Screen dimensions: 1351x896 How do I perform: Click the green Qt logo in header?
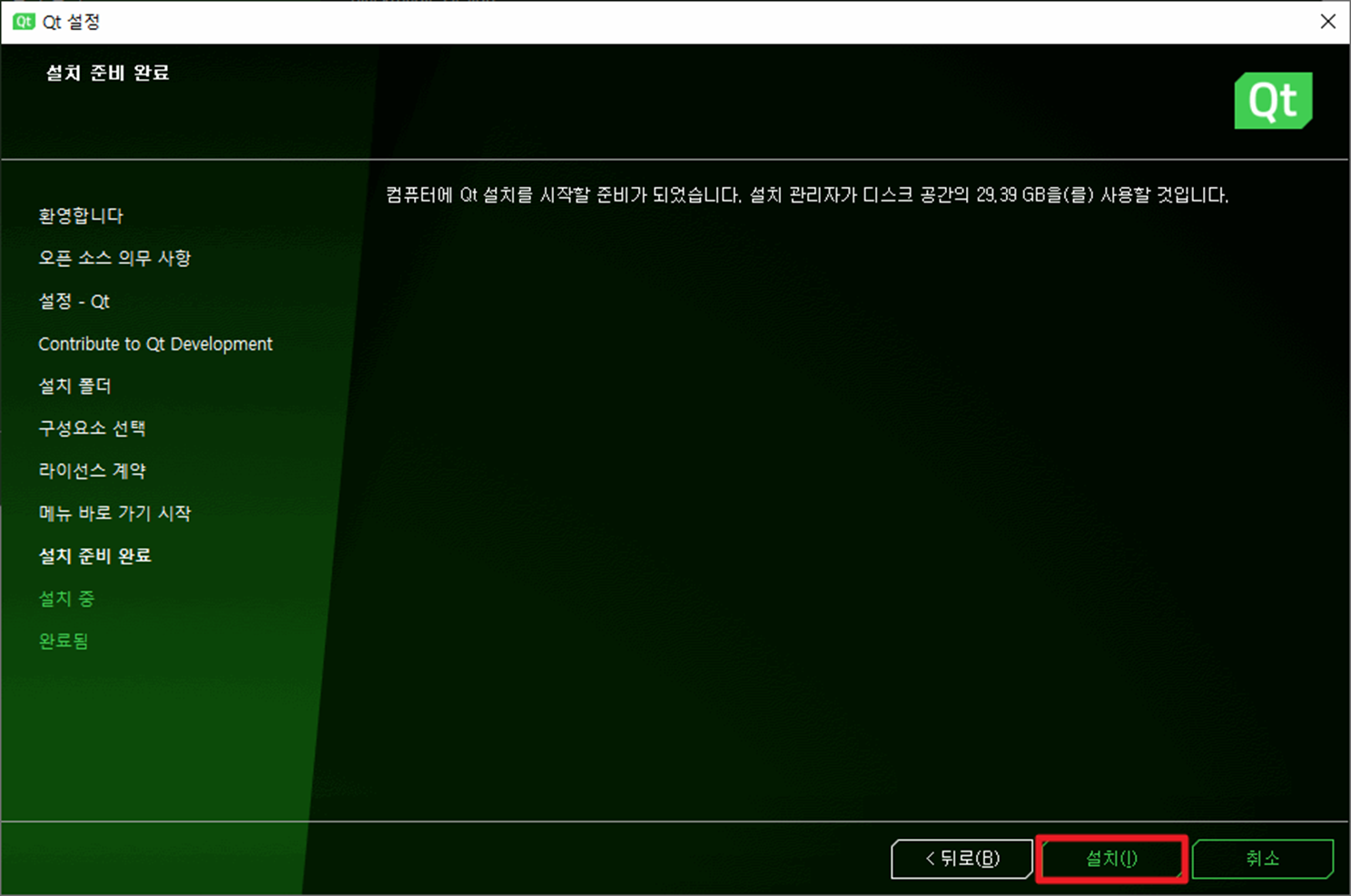(1273, 101)
